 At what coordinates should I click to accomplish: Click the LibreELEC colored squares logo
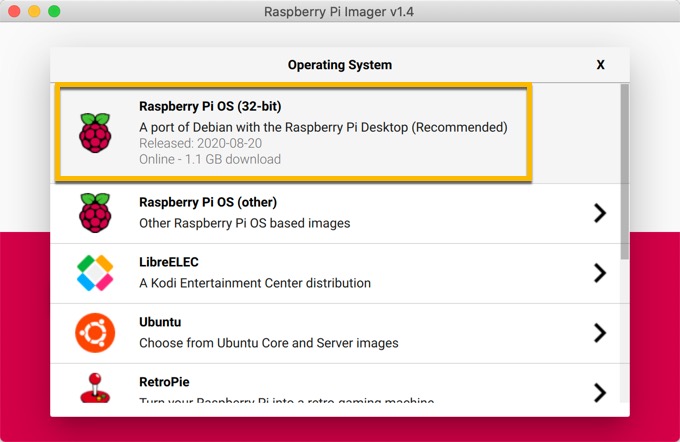pyautogui.click(x=95, y=273)
